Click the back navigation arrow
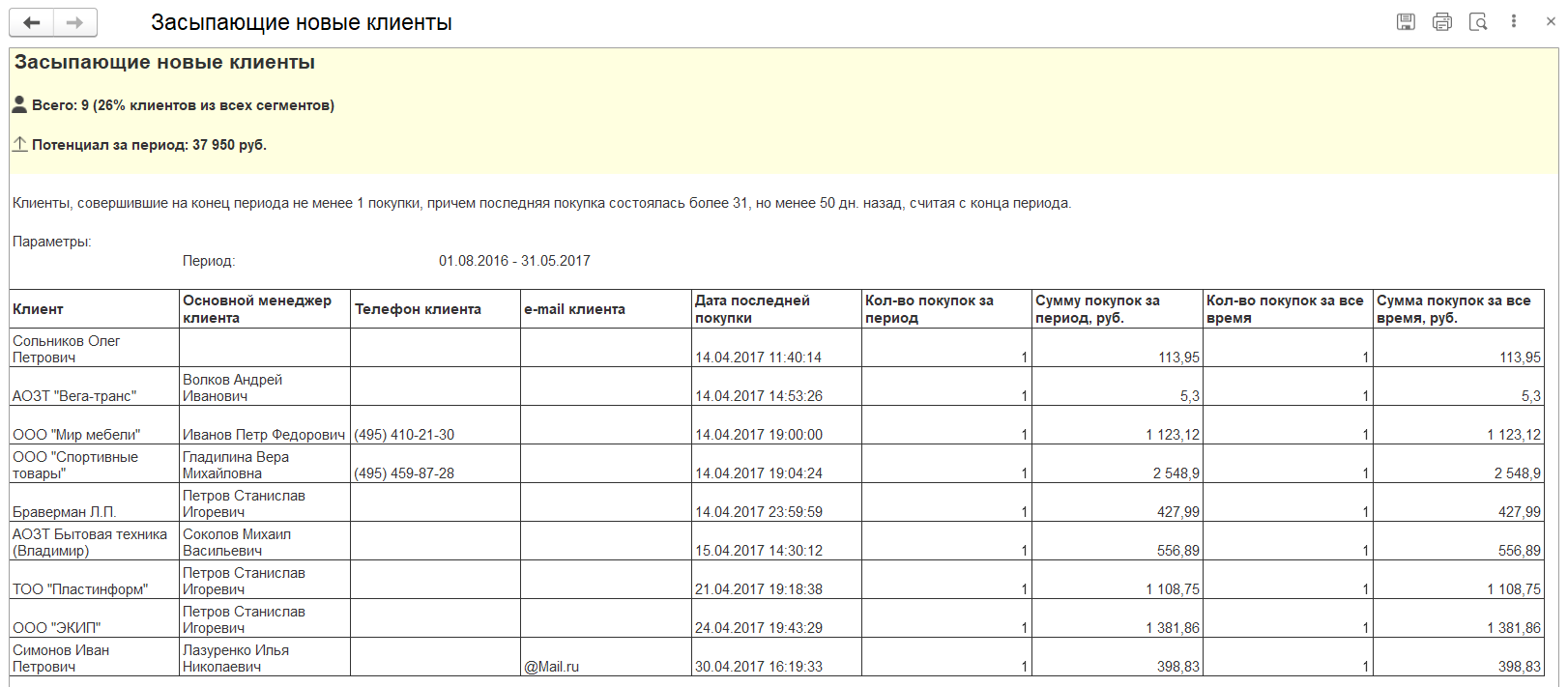 tap(32, 23)
